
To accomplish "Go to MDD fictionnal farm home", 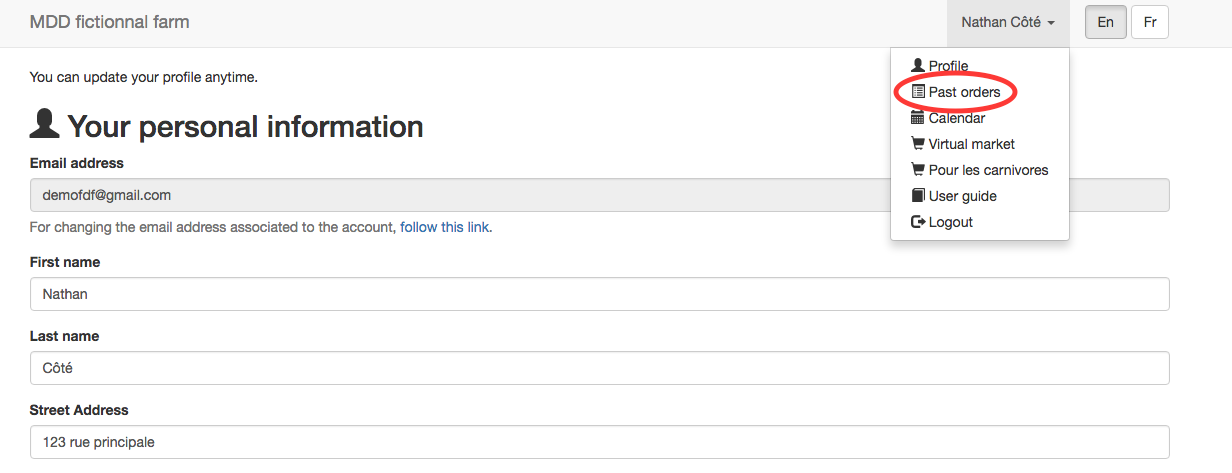I will 110,22.
